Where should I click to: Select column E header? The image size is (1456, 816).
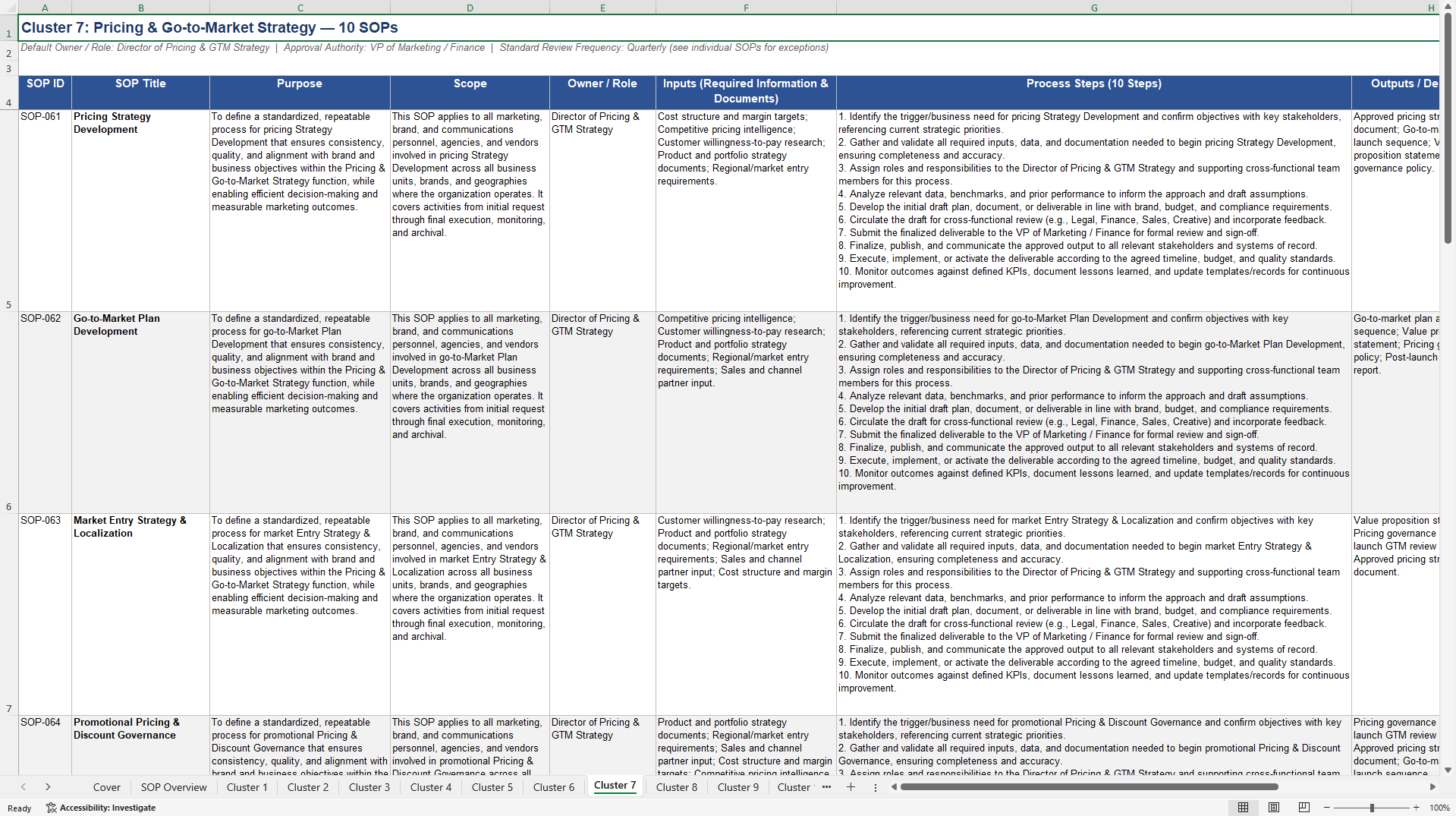602,8
